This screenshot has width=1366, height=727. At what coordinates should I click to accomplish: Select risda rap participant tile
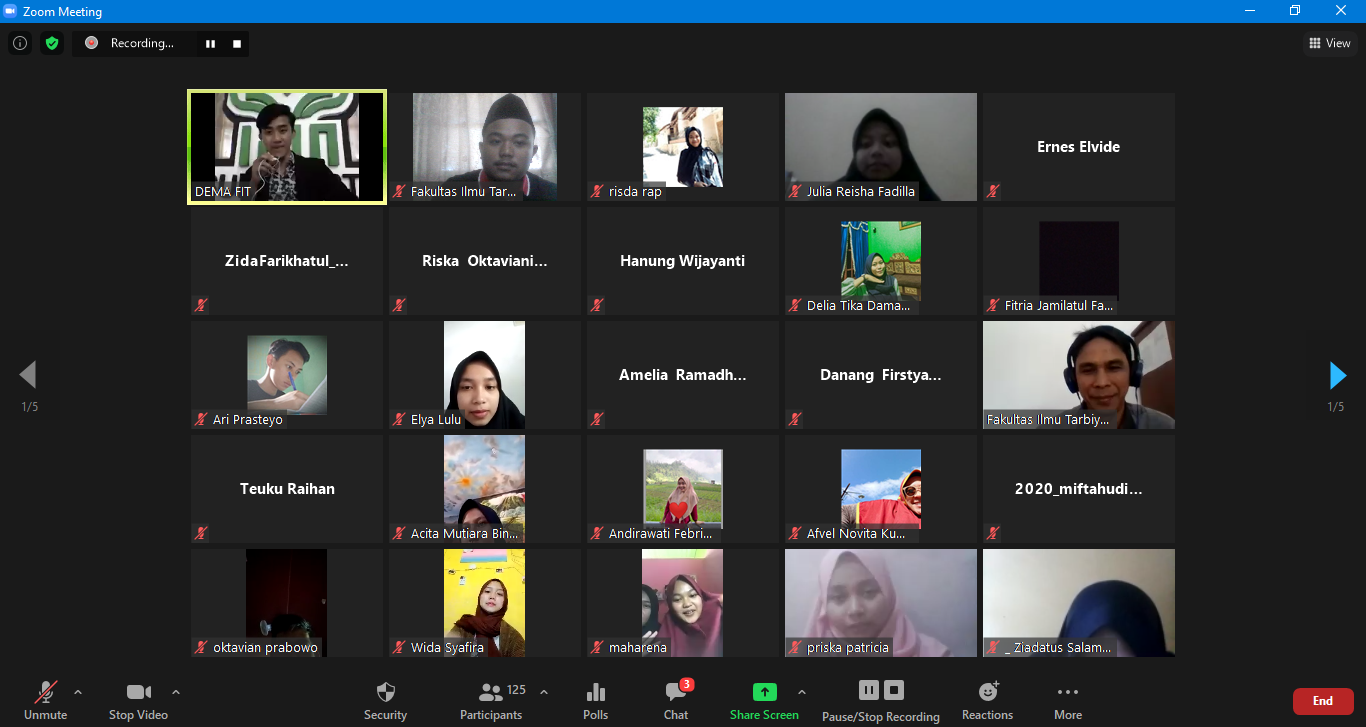[x=683, y=147]
